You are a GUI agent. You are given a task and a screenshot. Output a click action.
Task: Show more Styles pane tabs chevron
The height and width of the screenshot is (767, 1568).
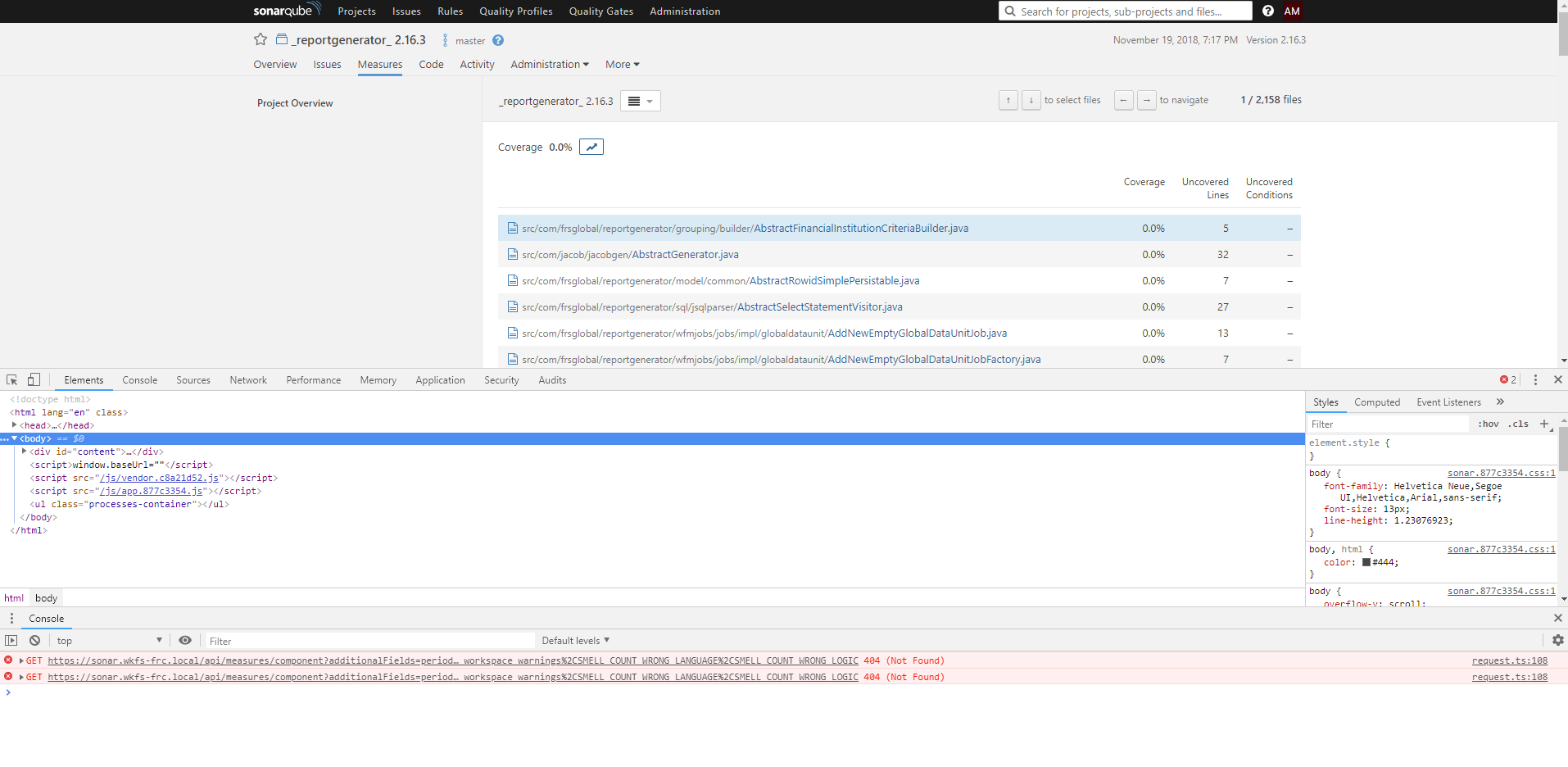click(x=1500, y=402)
